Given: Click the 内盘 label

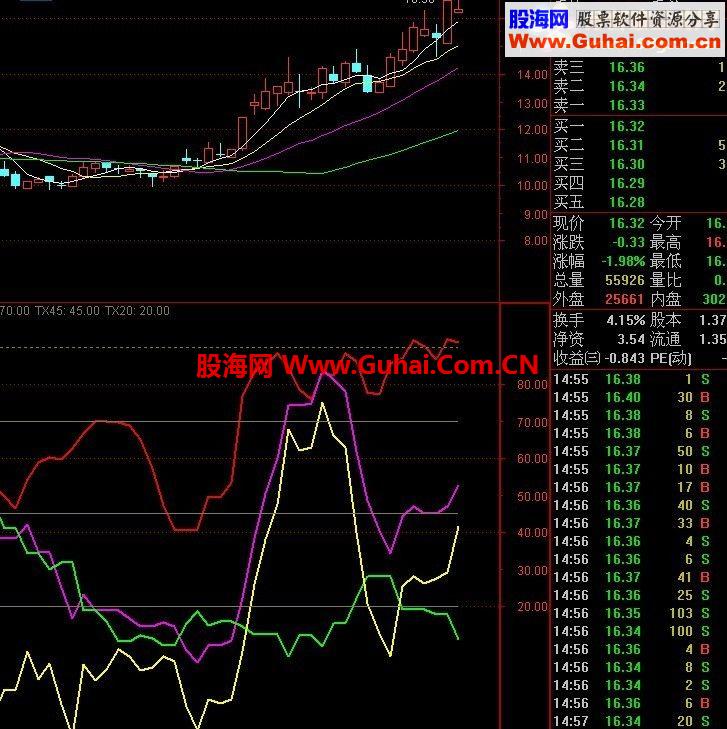Looking at the screenshot, I should (666, 299).
